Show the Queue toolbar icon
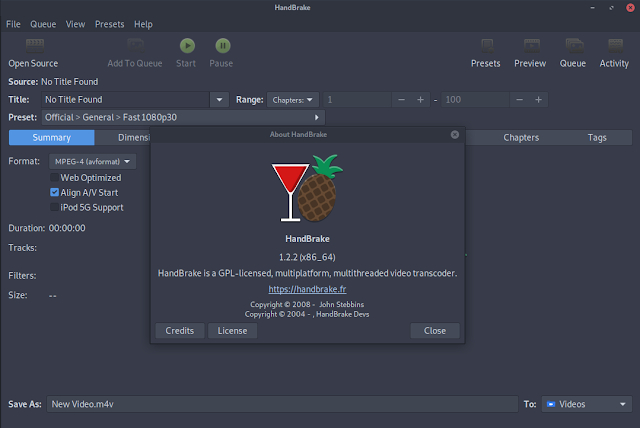Screen dimensions: 640x428 pyautogui.click(x=574, y=46)
